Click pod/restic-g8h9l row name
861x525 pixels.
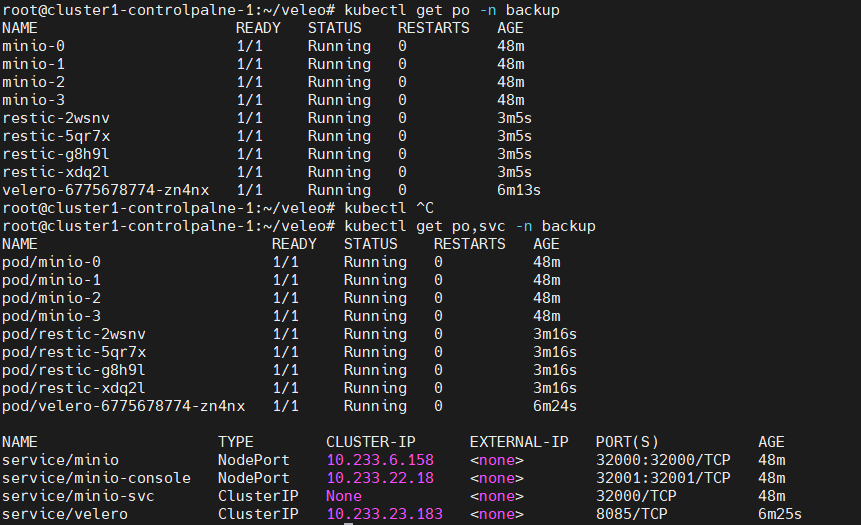(74, 370)
